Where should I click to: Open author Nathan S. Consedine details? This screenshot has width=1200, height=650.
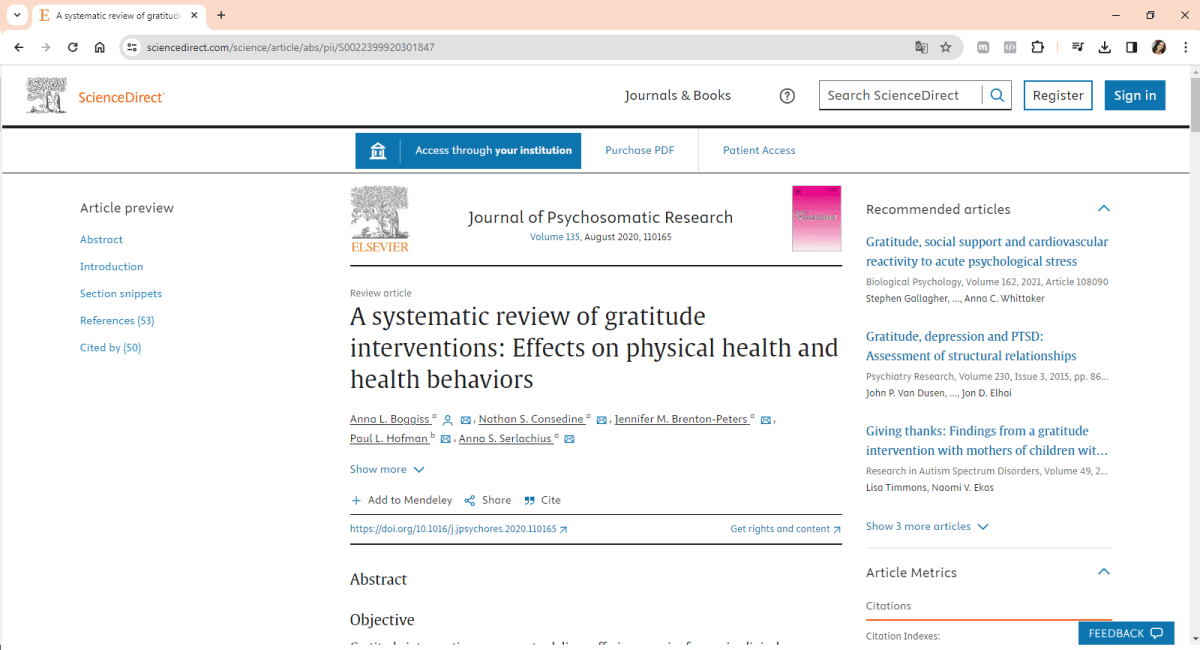pos(530,419)
